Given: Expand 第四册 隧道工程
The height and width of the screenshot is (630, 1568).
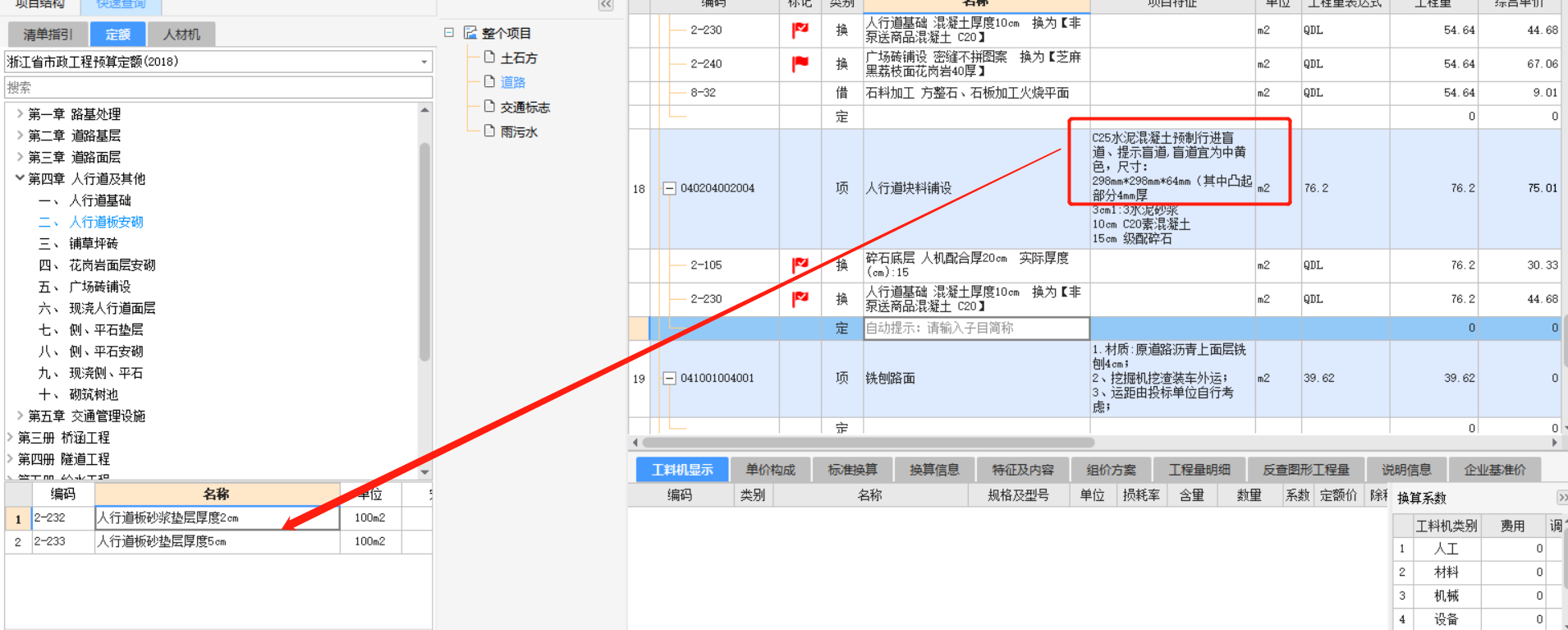Looking at the screenshot, I should 10,459.
